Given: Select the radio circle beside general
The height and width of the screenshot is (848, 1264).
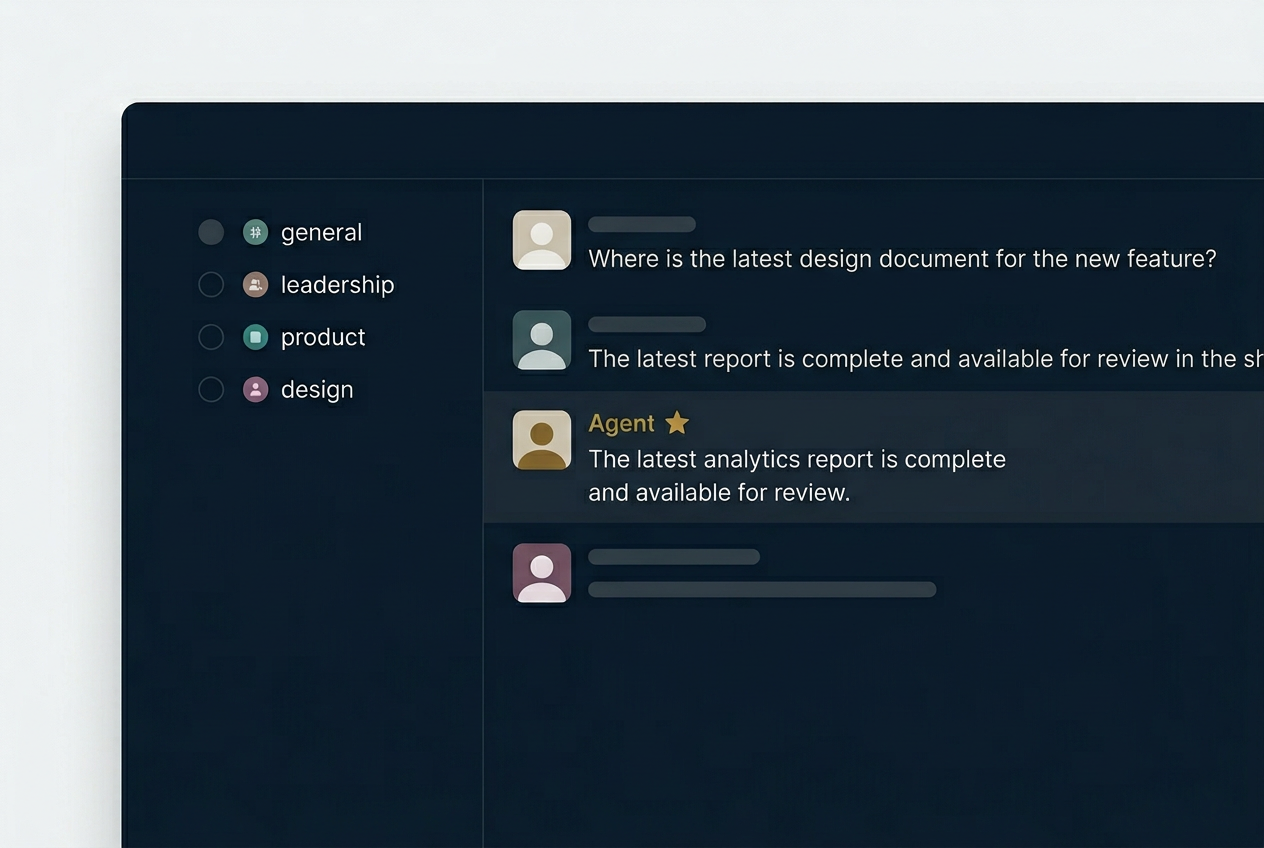Looking at the screenshot, I should point(211,232).
